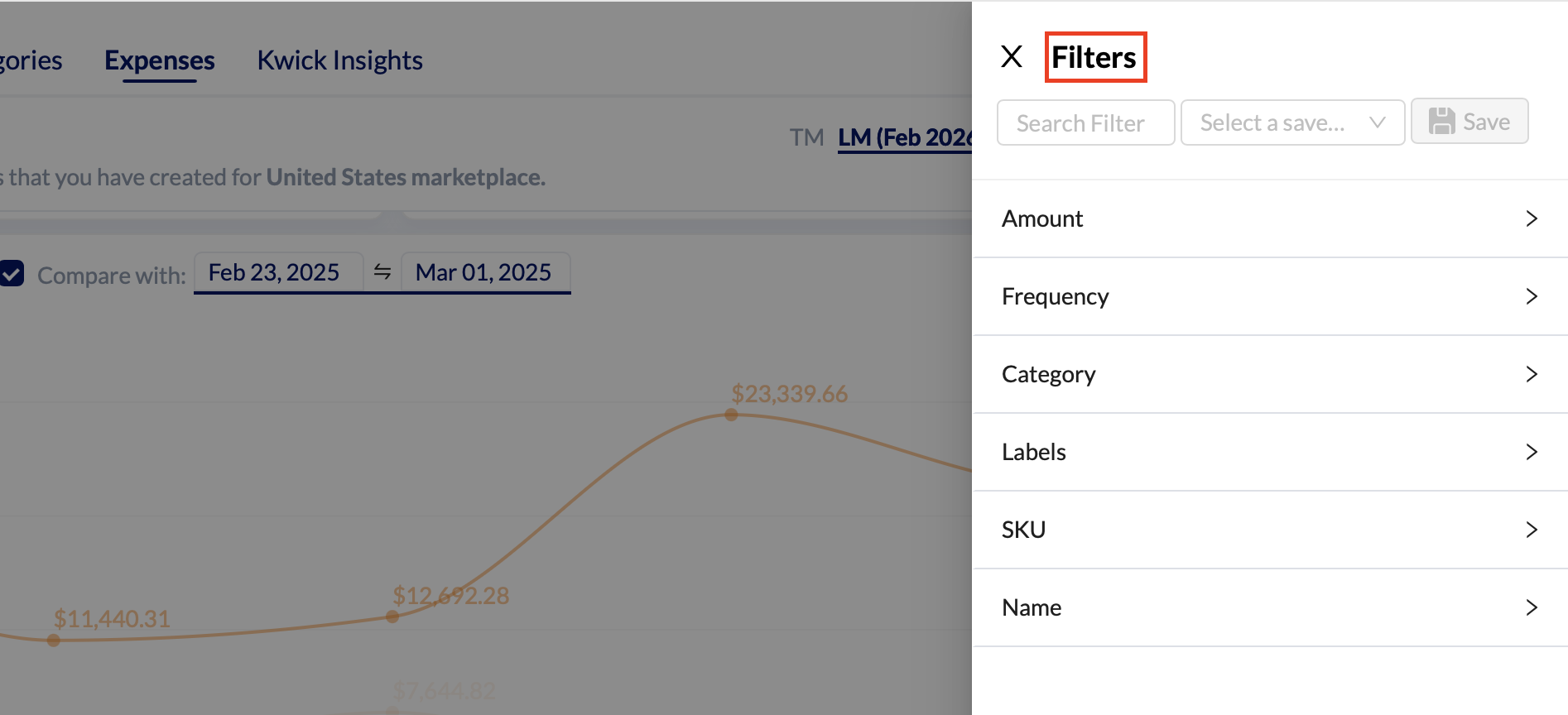
Task: Click the $23,339.66 chart data point
Action: tap(731, 415)
